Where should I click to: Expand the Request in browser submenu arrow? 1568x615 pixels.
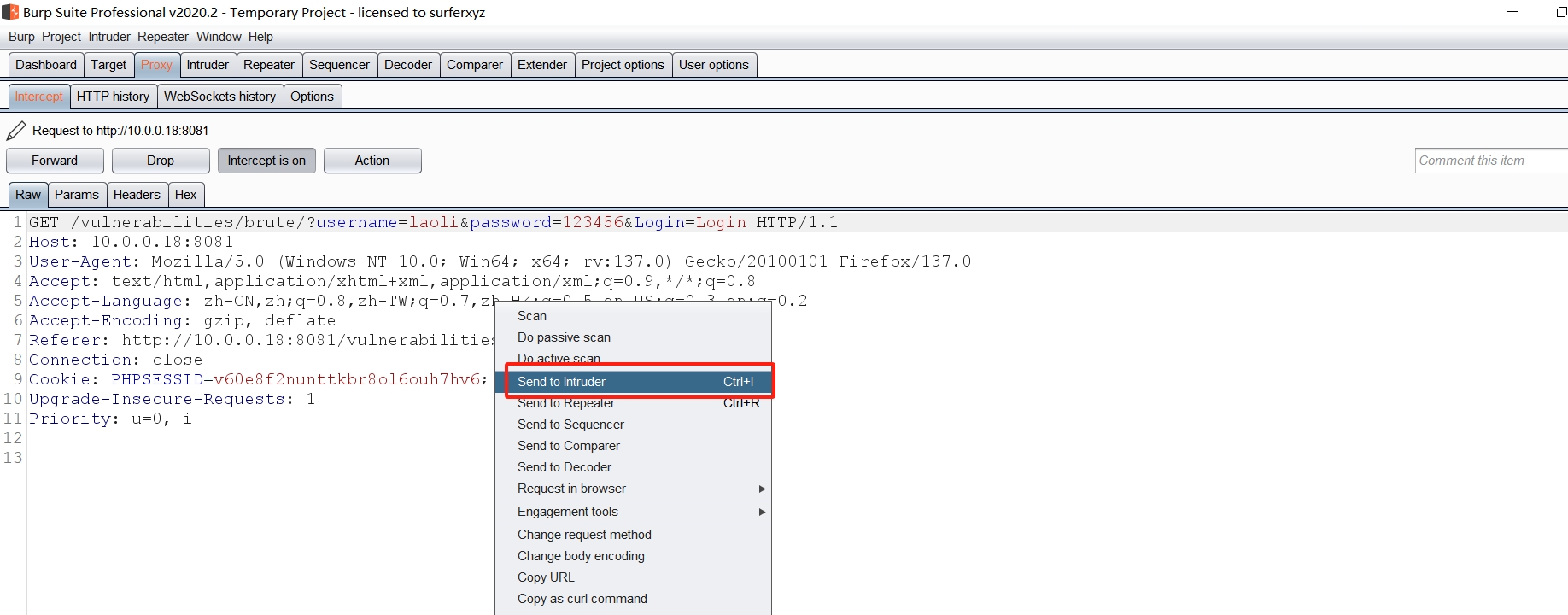pyautogui.click(x=762, y=489)
